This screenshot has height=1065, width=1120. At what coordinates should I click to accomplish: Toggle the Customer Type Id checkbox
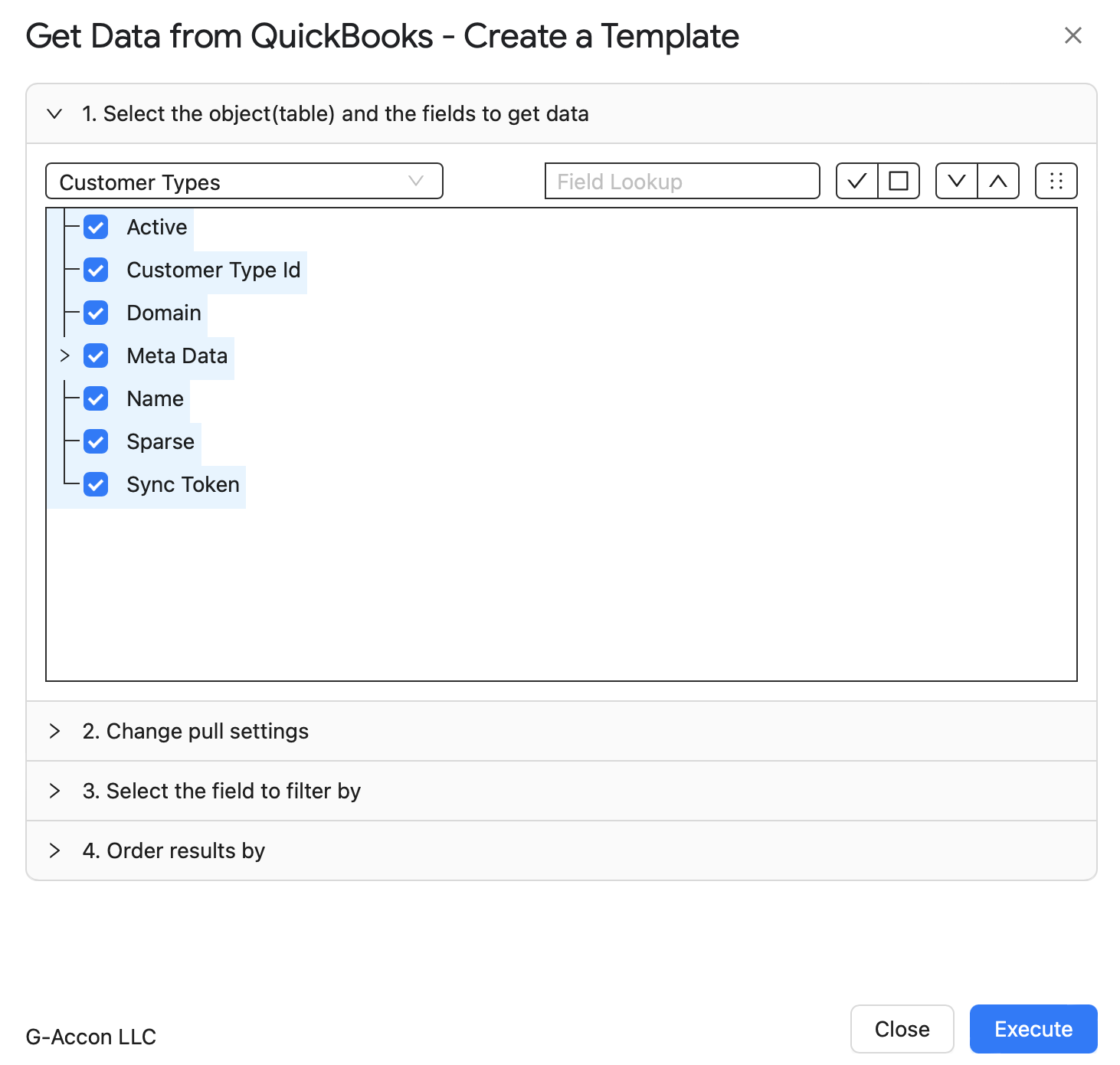tap(96, 270)
